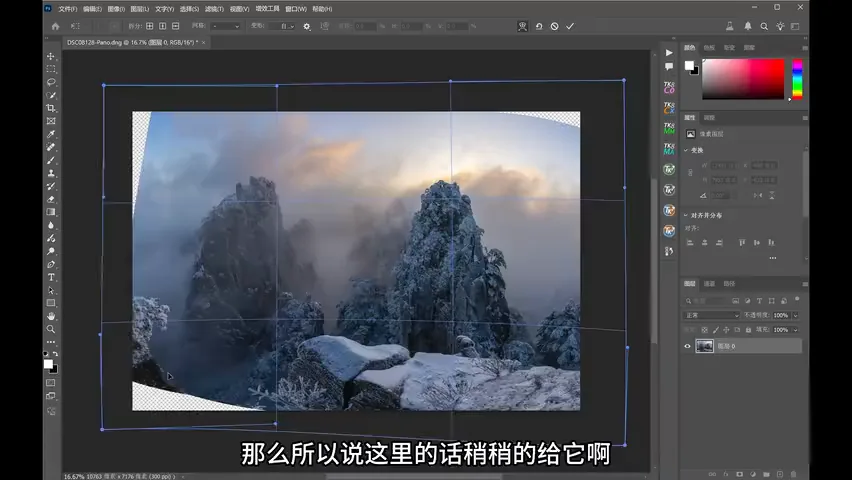The height and width of the screenshot is (480, 852).
Task: Open the 滤镜(T) menu
Action: coord(214,9)
